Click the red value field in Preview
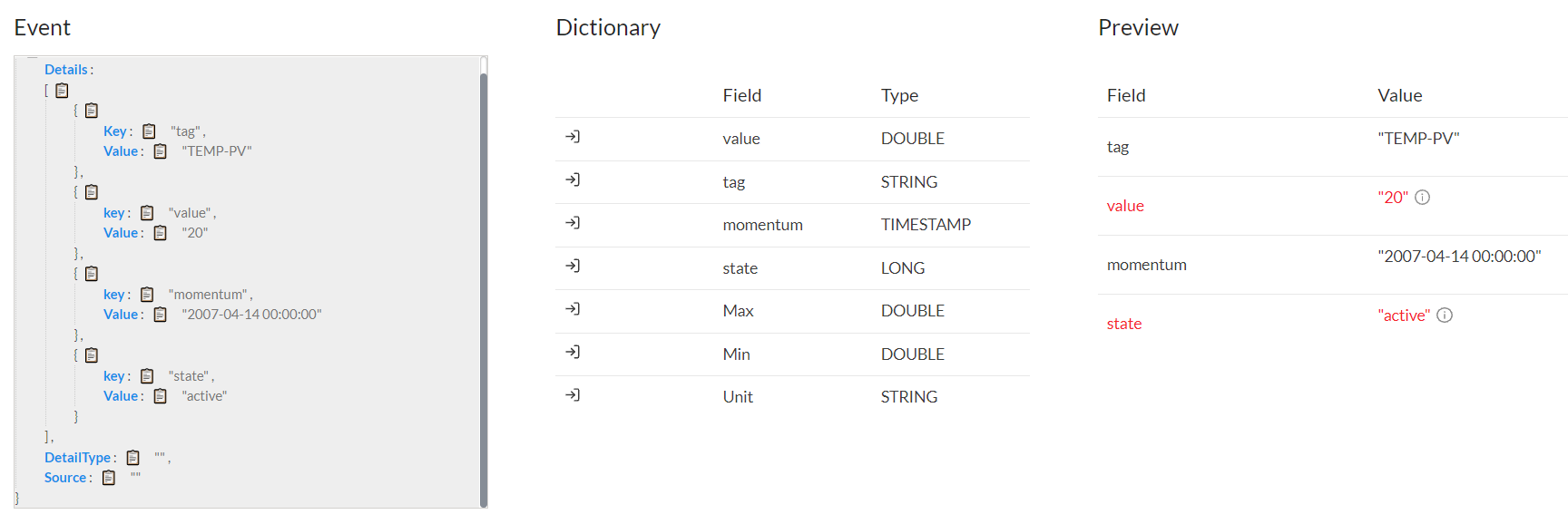1568x524 pixels. 1125,206
